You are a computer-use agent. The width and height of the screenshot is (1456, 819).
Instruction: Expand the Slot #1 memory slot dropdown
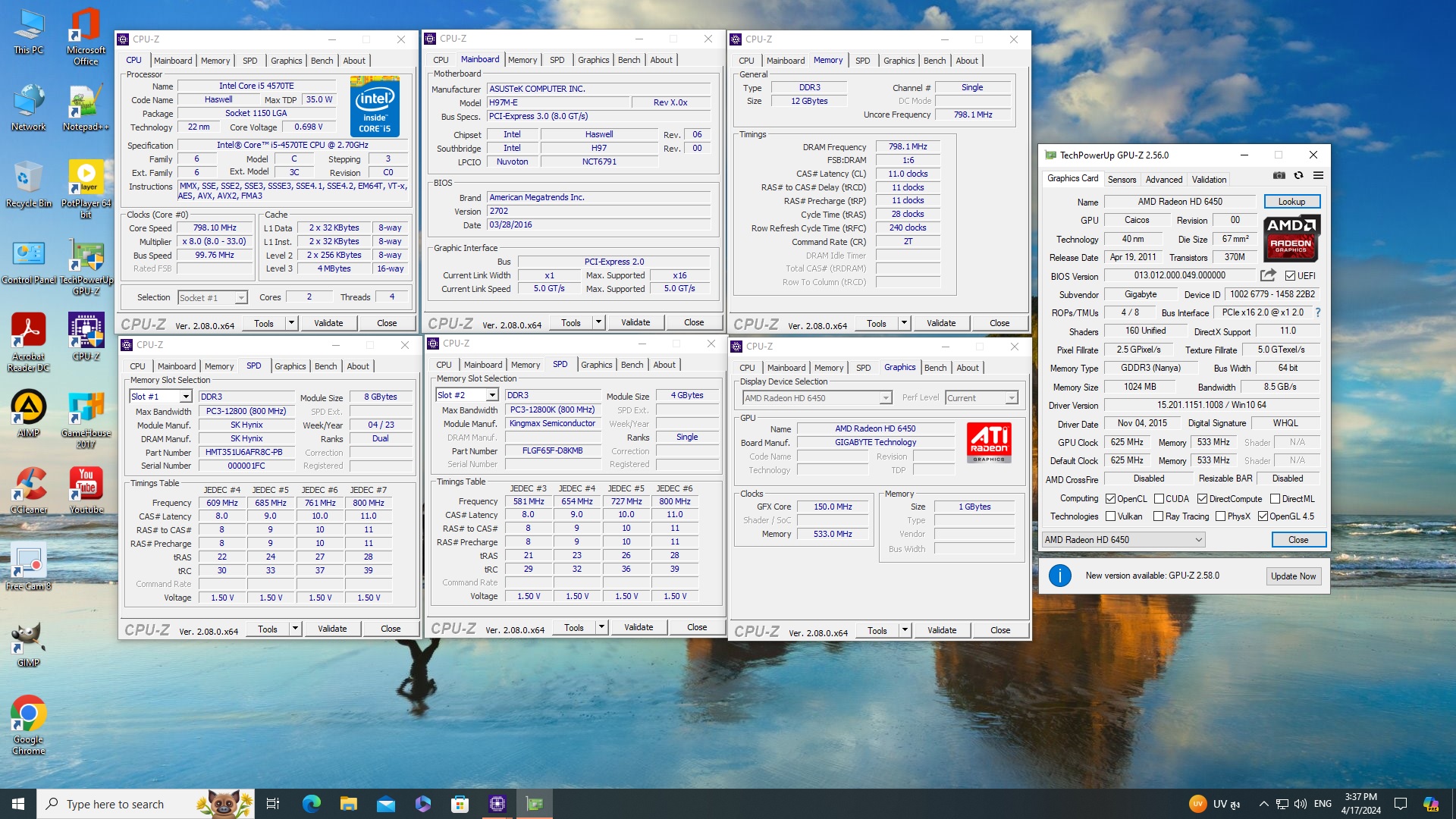185,397
